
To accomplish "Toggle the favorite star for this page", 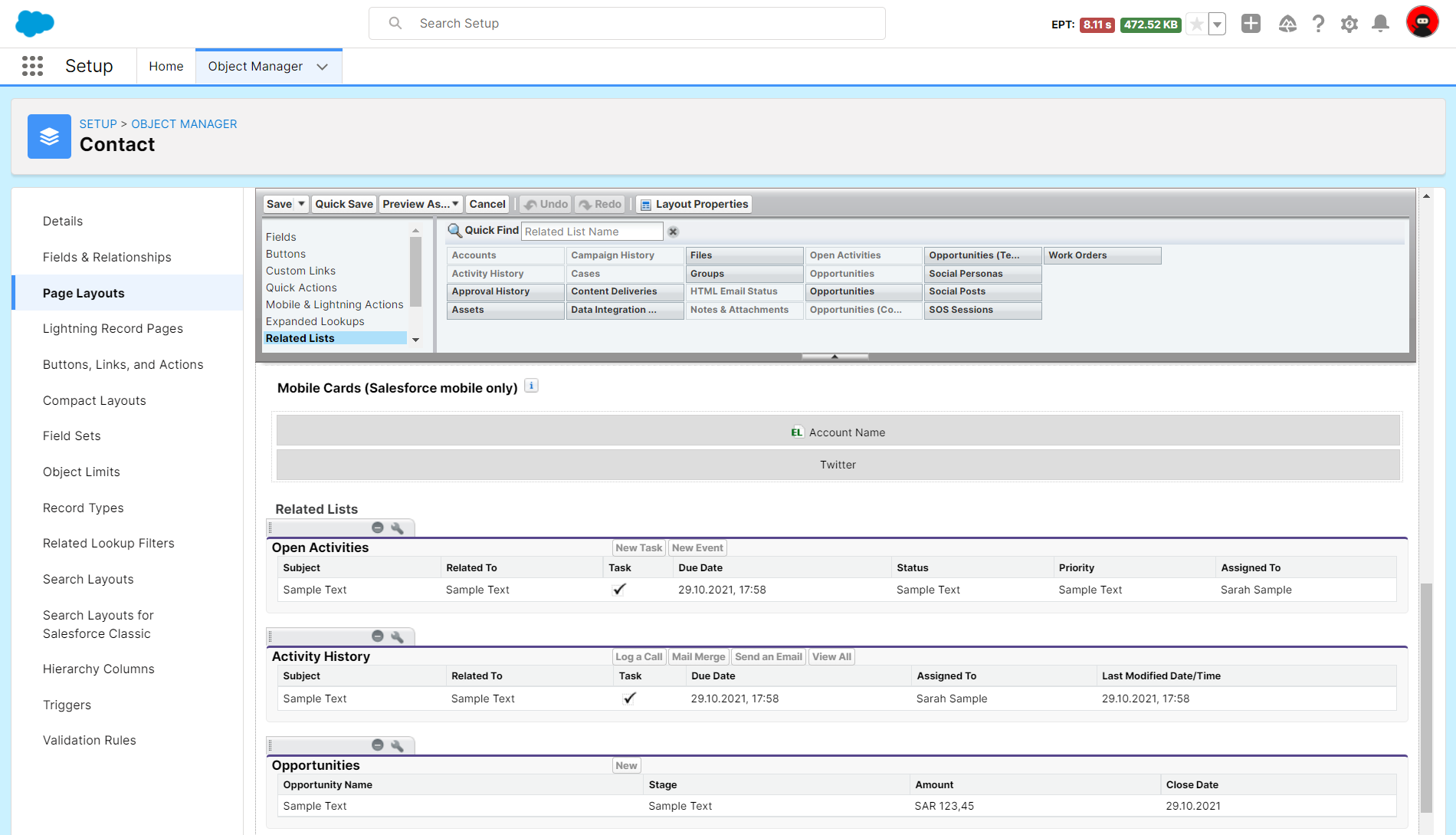I will 1196,25.
